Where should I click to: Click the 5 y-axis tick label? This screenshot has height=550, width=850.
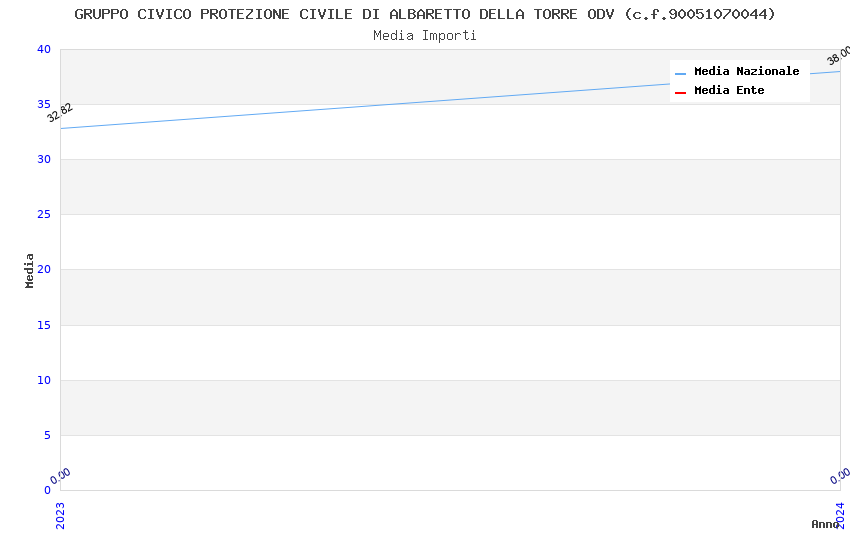coord(46,435)
